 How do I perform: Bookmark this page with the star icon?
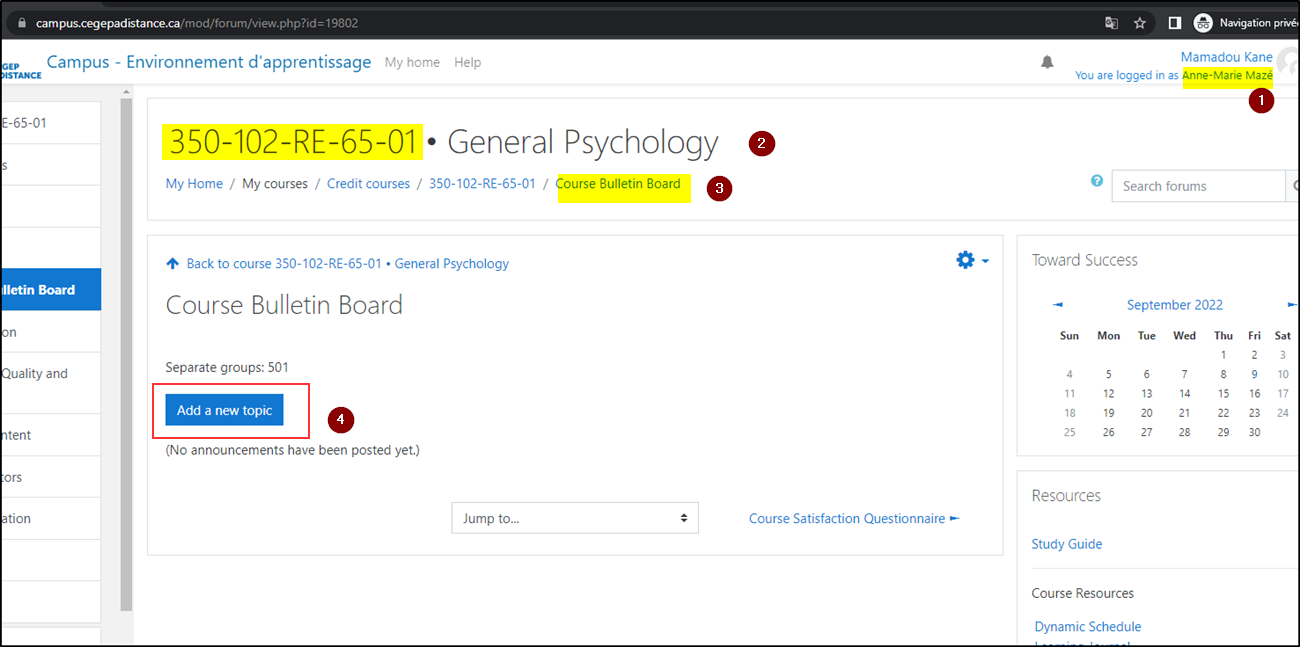point(1140,23)
